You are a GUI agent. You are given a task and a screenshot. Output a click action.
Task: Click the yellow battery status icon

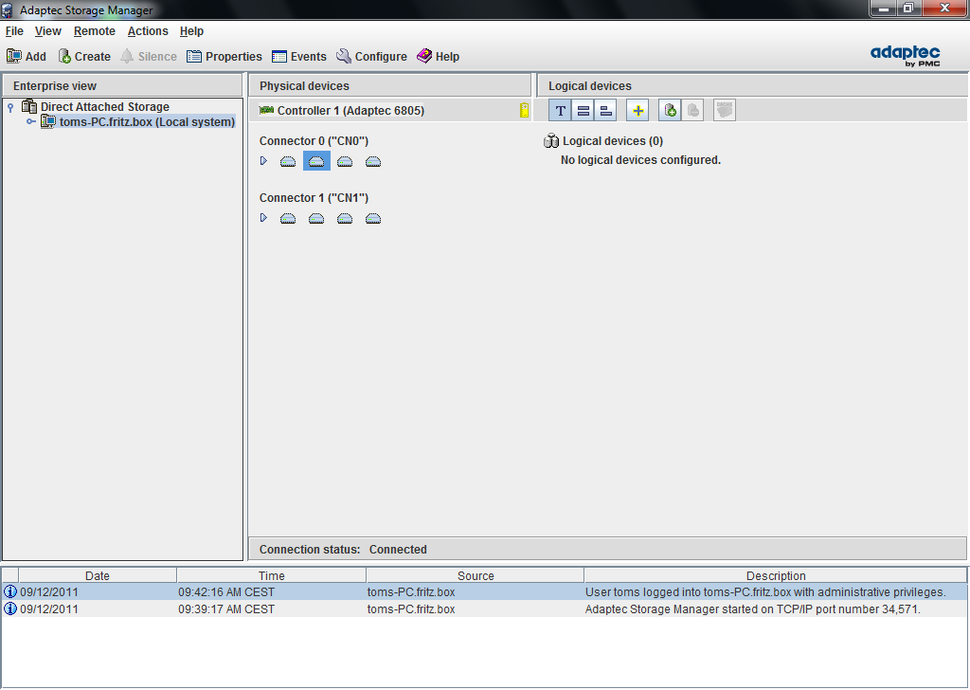pyautogui.click(x=524, y=110)
